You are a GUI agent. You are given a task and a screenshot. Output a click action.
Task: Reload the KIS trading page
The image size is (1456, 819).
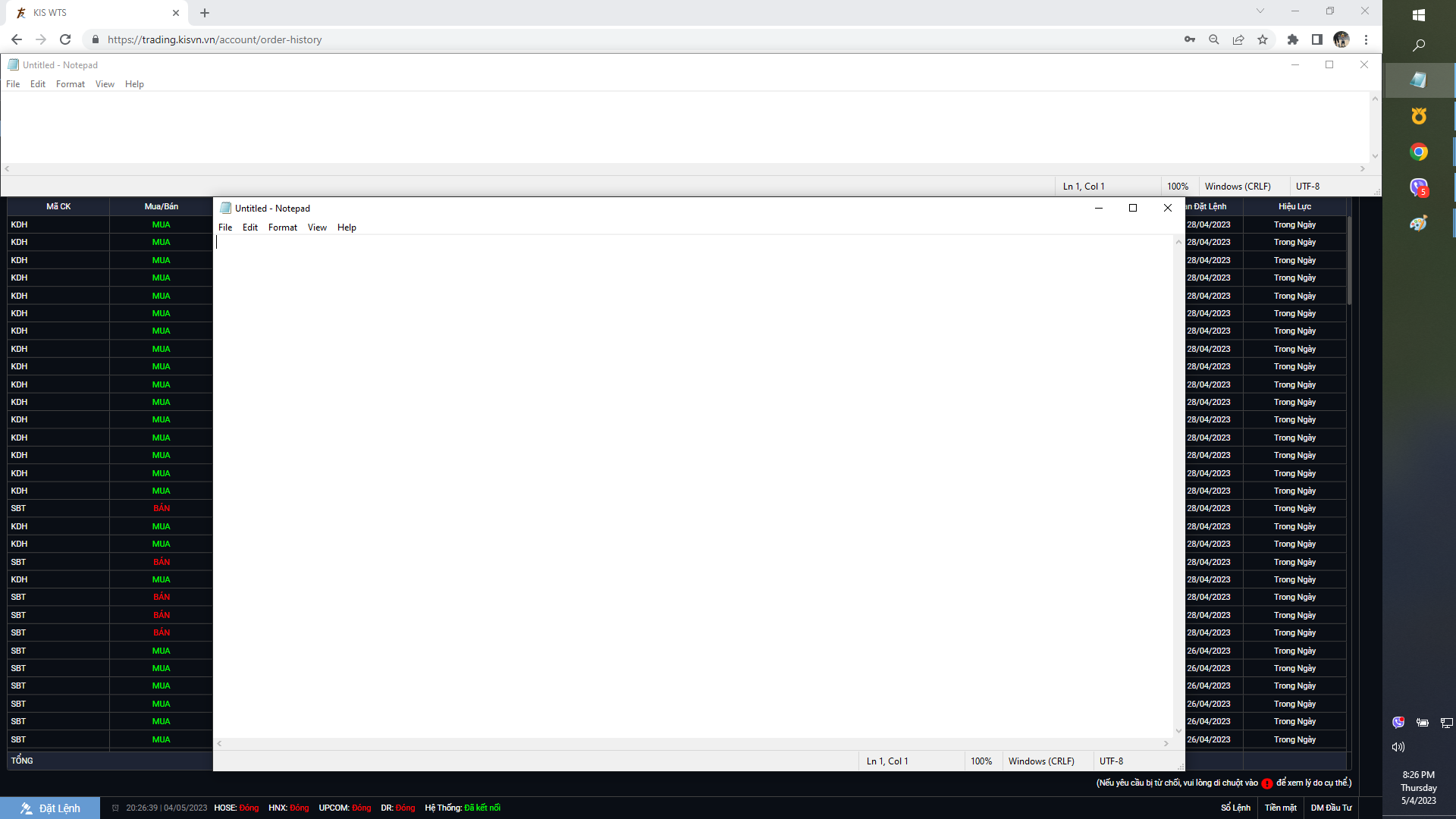click(x=65, y=39)
